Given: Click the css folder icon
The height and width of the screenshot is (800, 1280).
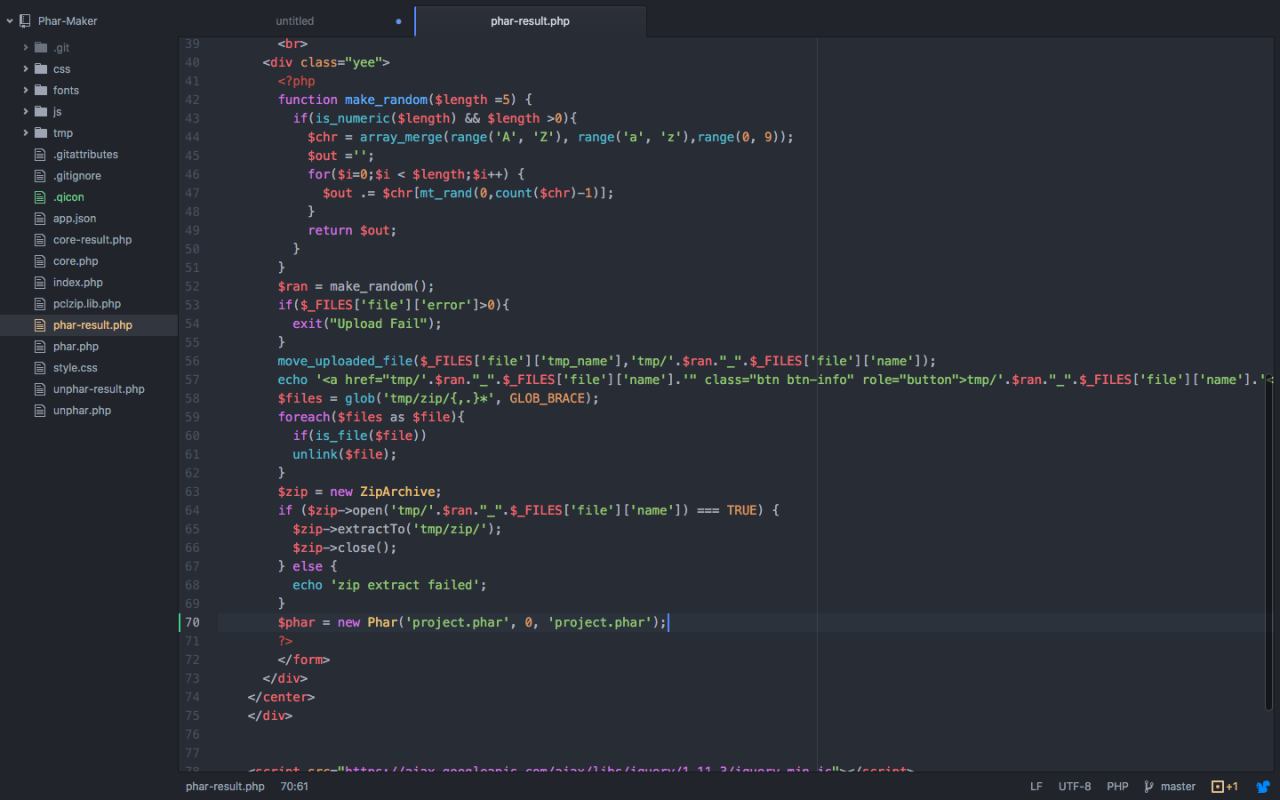Looking at the screenshot, I should tap(41, 69).
